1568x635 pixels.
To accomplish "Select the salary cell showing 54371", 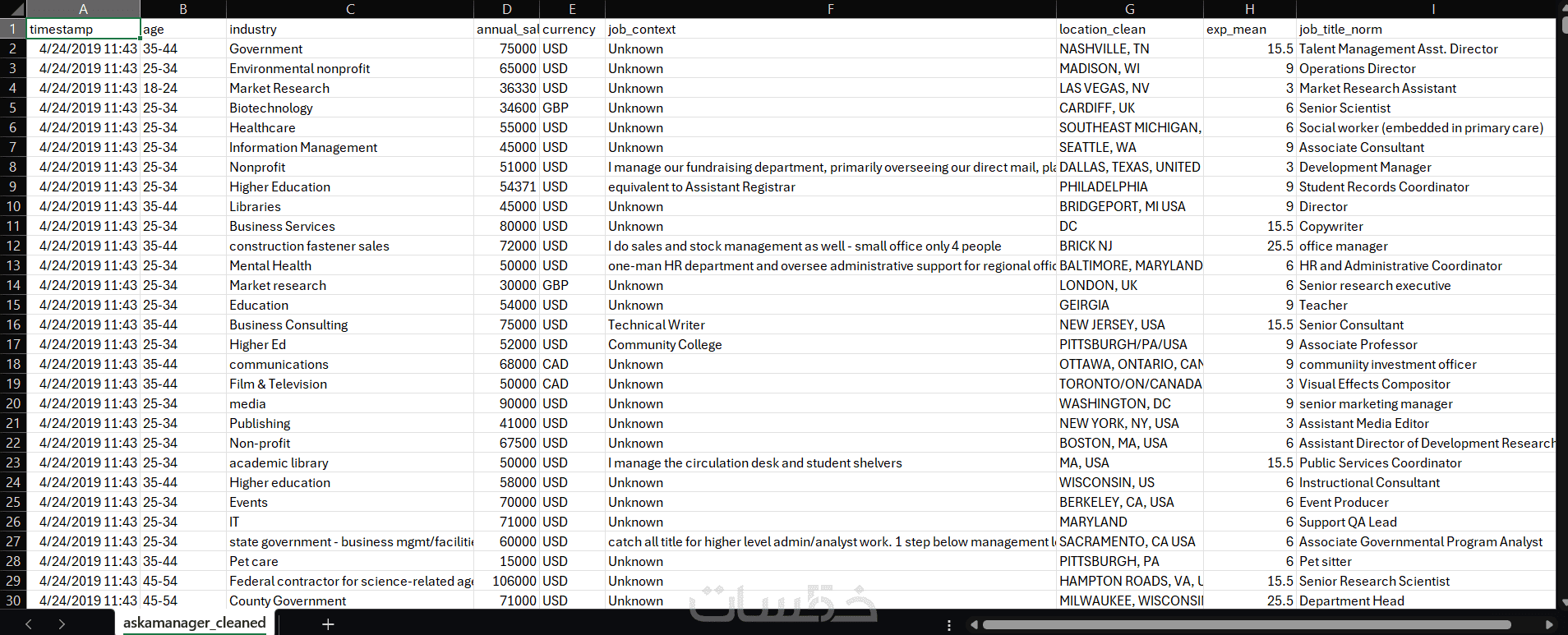I will tap(507, 186).
